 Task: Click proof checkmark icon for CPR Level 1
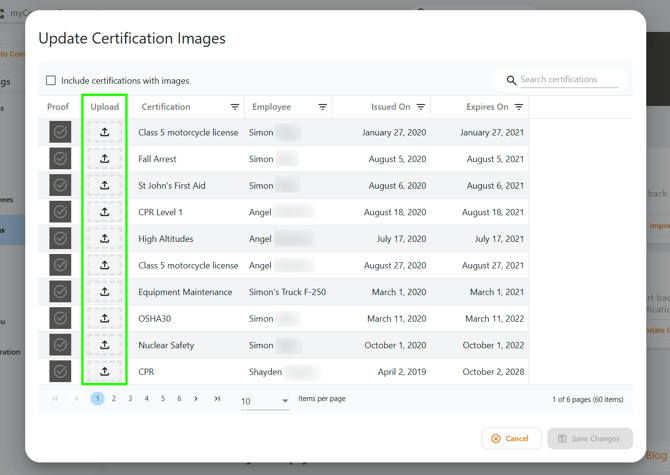[60, 212]
